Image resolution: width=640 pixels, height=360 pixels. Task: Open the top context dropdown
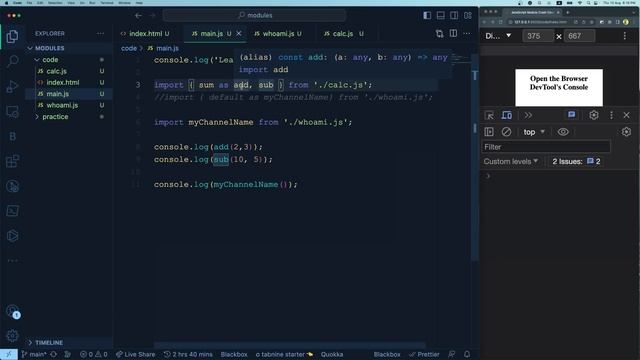pyautogui.click(x=534, y=132)
